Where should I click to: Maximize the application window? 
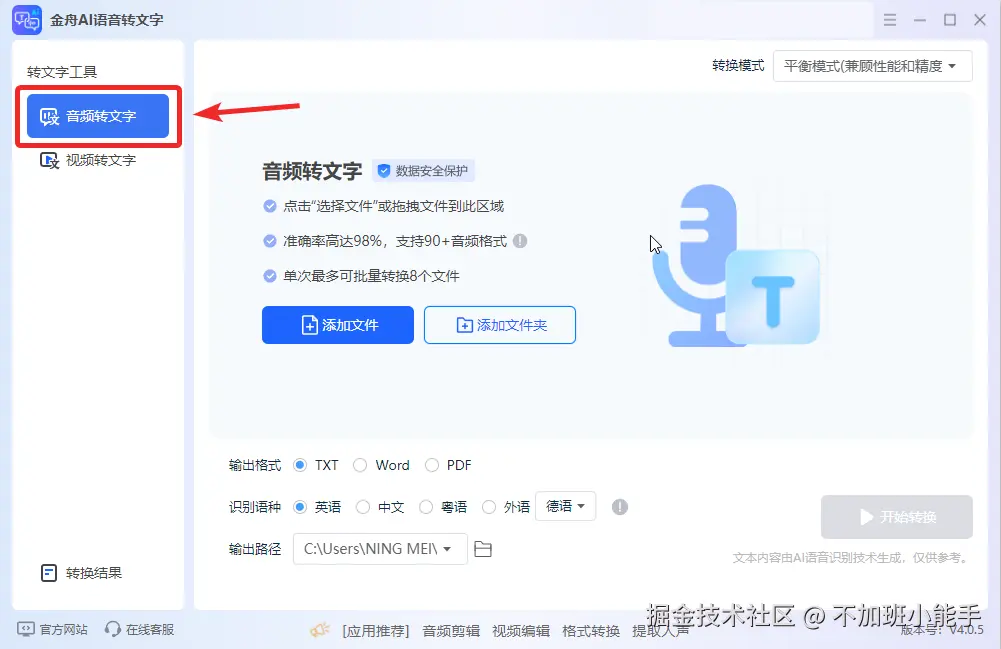(950, 20)
